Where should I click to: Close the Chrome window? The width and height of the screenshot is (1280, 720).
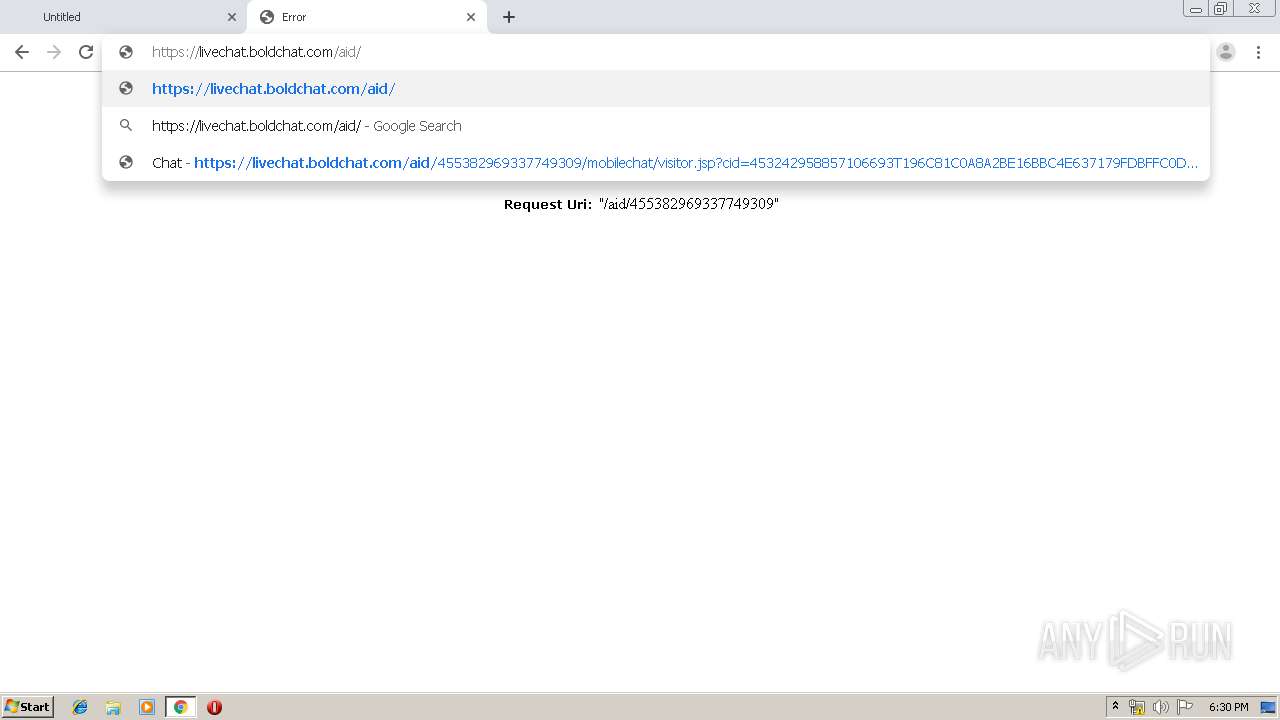[1254, 9]
